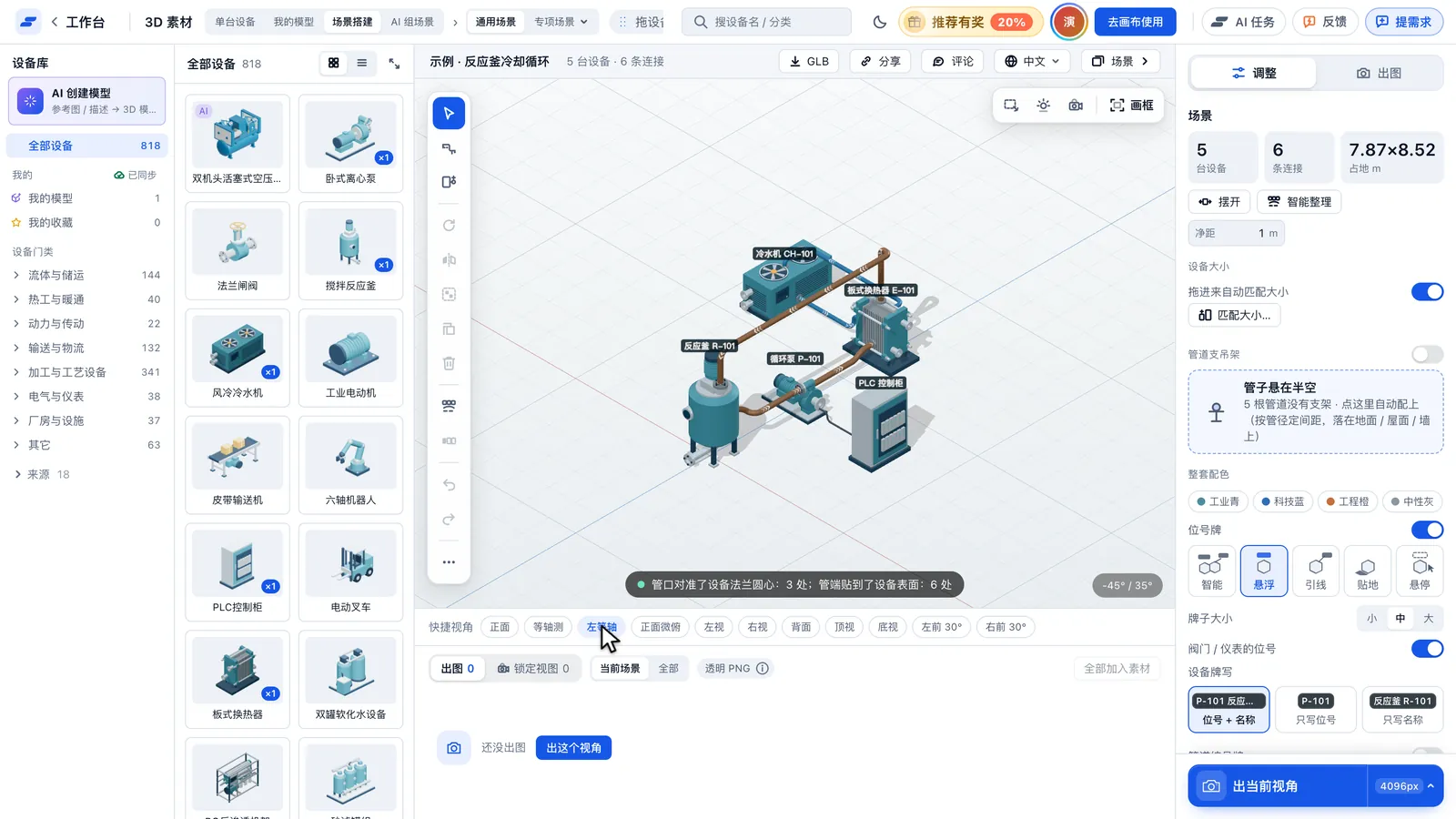The image size is (1456, 819).
Task: Toggle 阀门 / 仪表的位号 switch
Action: [1427, 649]
